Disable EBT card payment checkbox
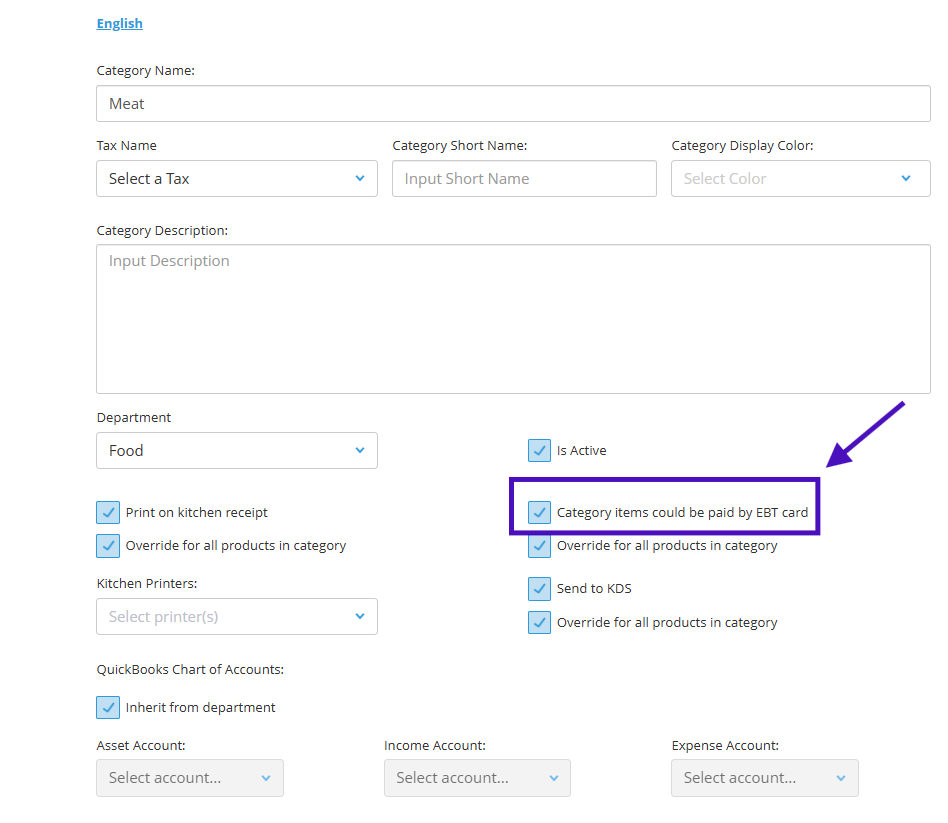 pos(540,513)
